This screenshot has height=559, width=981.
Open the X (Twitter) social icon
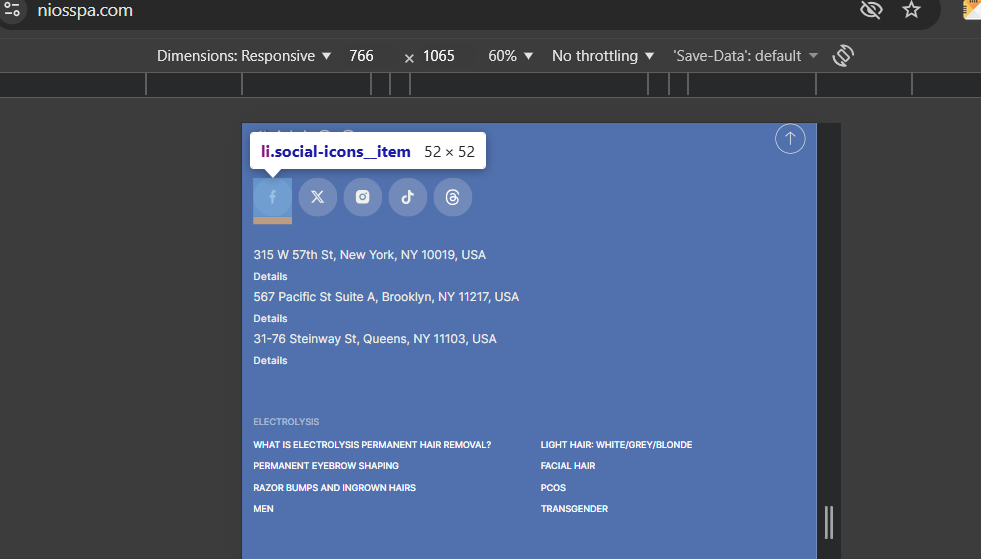[x=317, y=197]
